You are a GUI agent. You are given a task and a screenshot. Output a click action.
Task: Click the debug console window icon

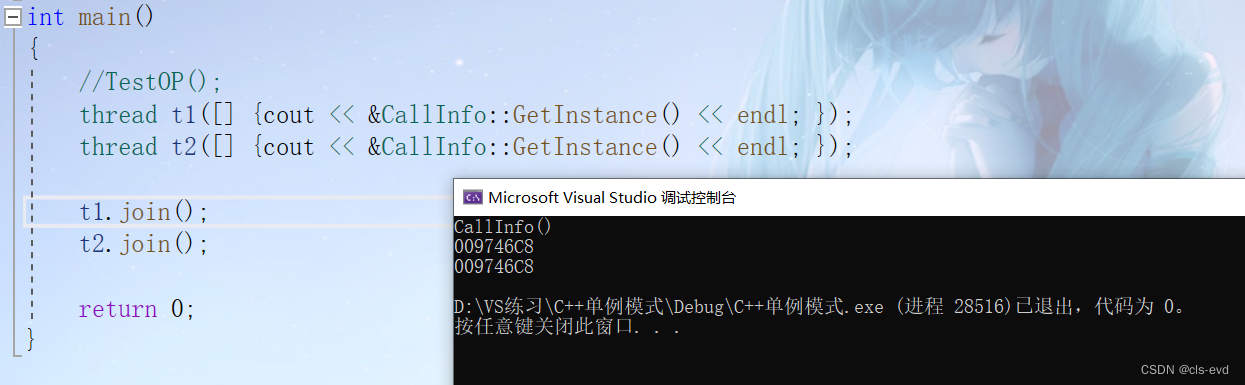tap(472, 197)
